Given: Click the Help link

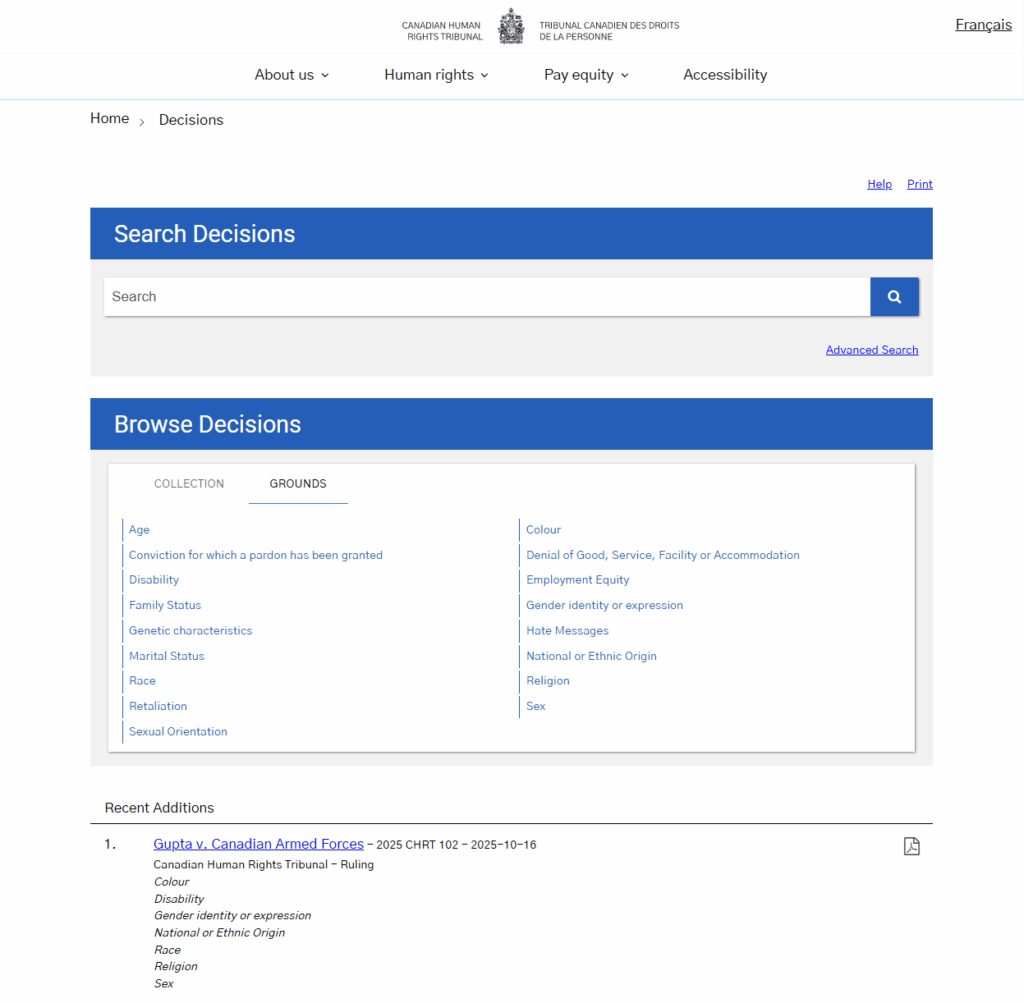Looking at the screenshot, I should coord(879,184).
